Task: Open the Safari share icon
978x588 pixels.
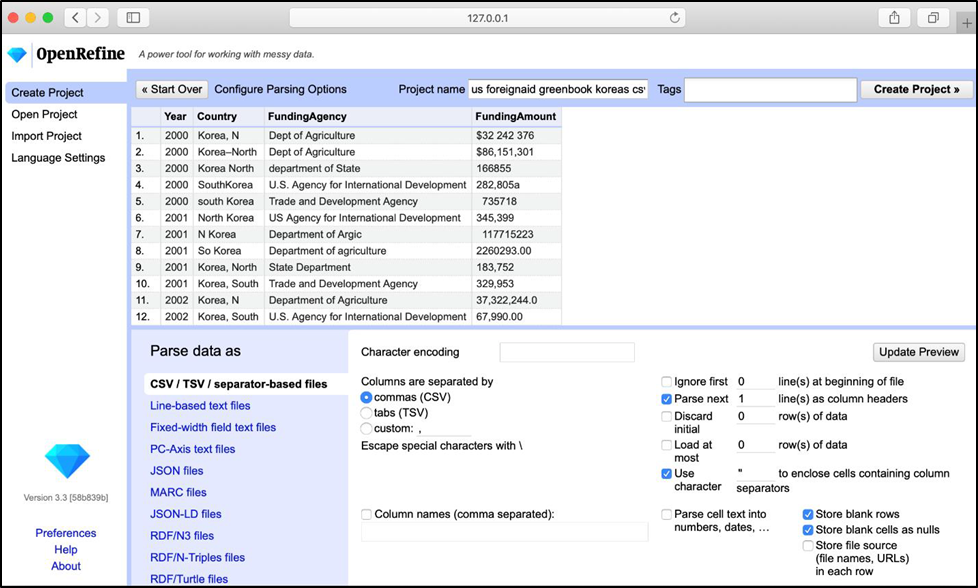Action: 893,18
